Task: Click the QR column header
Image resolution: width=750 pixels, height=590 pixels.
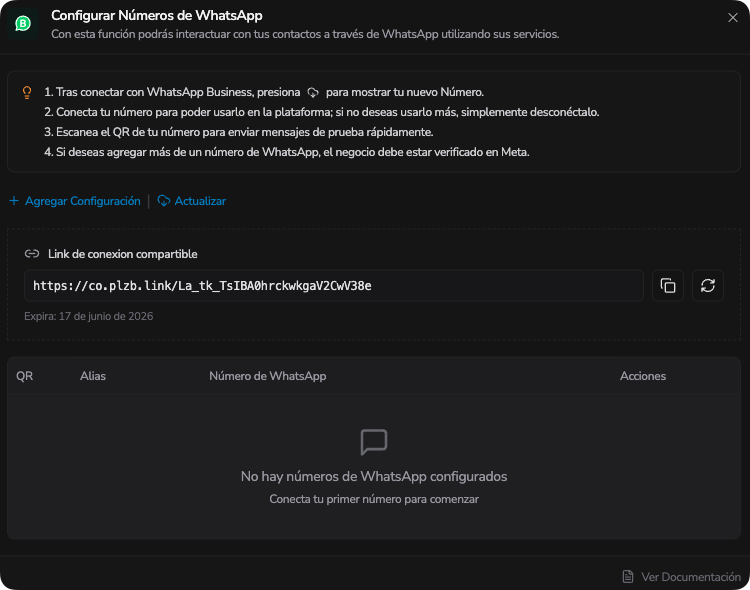Action: [24, 376]
